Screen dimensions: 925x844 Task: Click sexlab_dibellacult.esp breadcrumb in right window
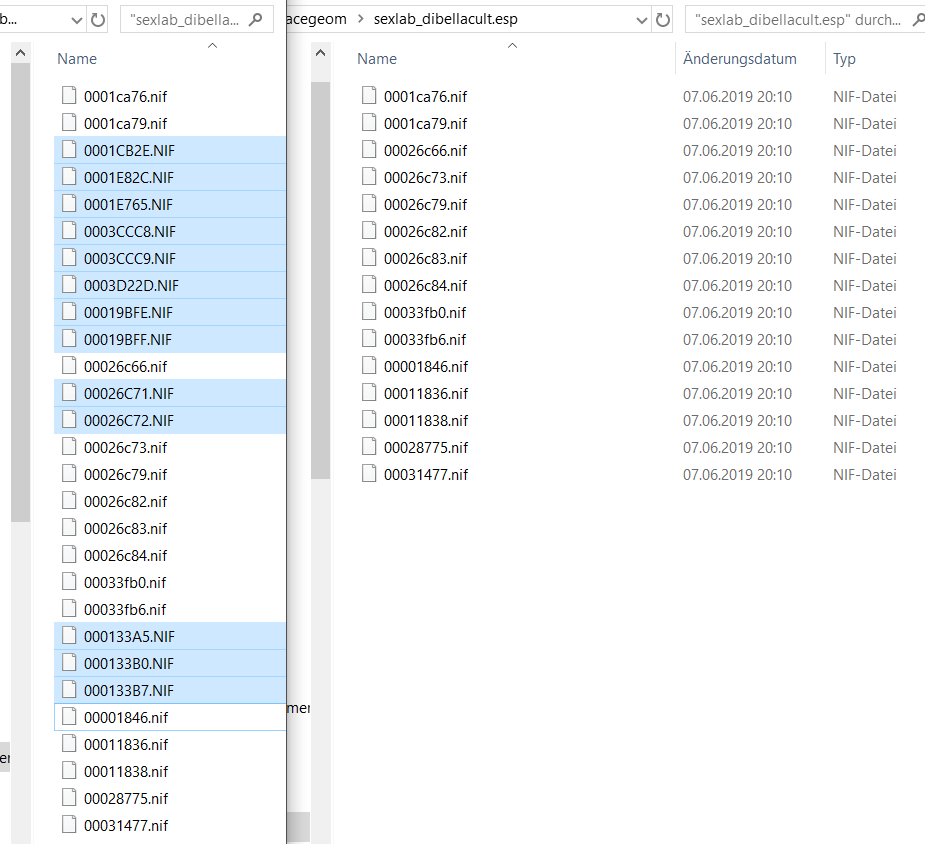click(x=445, y=19)
